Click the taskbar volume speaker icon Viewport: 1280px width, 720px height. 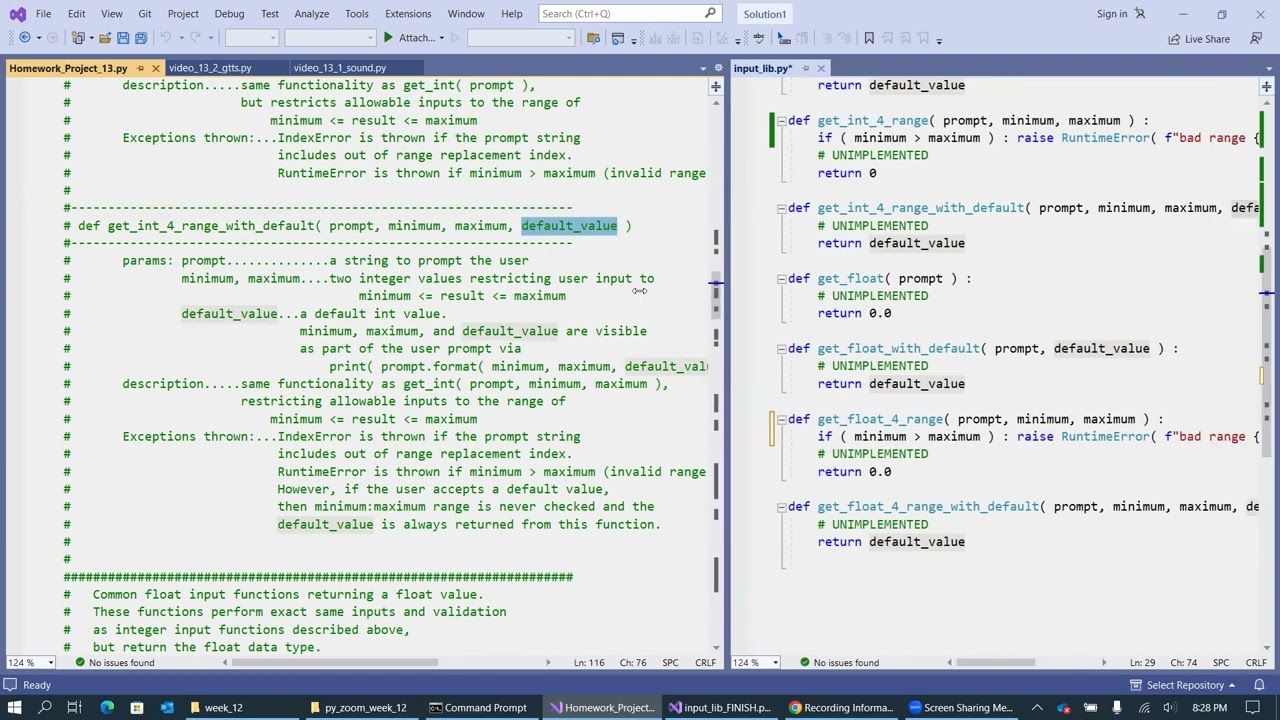1168,708
